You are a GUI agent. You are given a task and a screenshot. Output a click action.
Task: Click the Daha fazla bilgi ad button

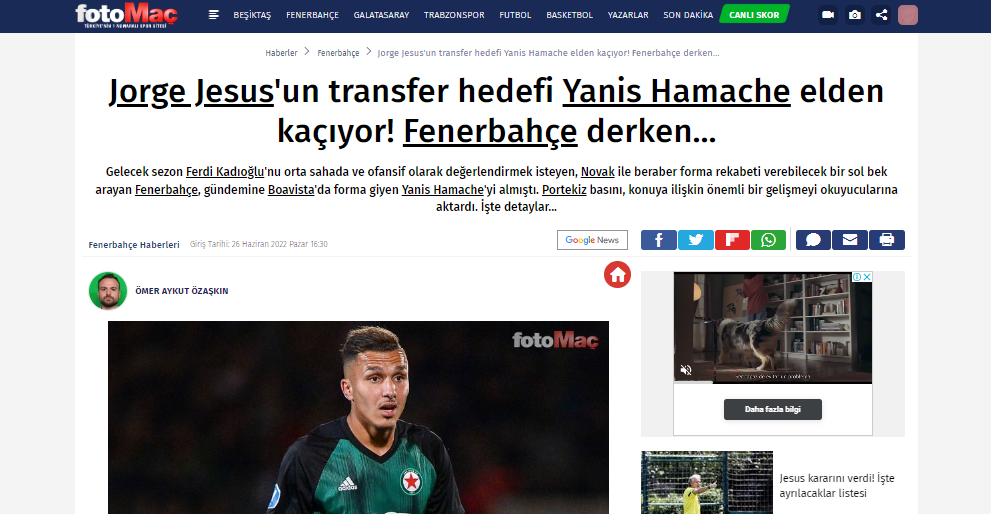(772, 410)
